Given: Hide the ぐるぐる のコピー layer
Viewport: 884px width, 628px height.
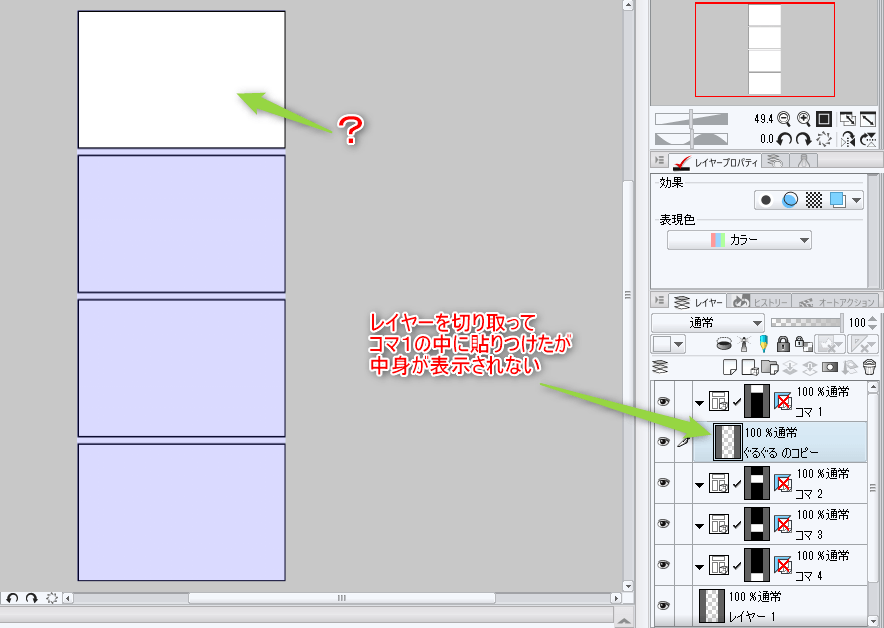Looking at the screenshot, I should pyautogui.click(x=664, y=441).
